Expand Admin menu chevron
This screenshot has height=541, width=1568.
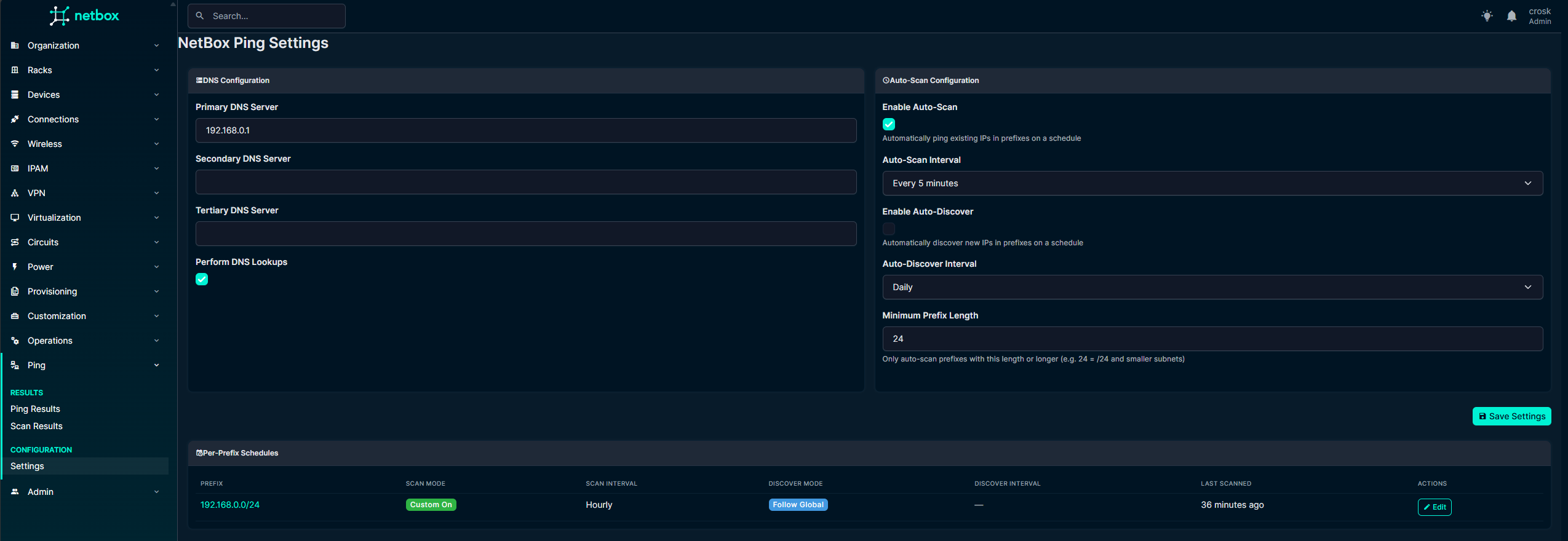click(156, 492)
